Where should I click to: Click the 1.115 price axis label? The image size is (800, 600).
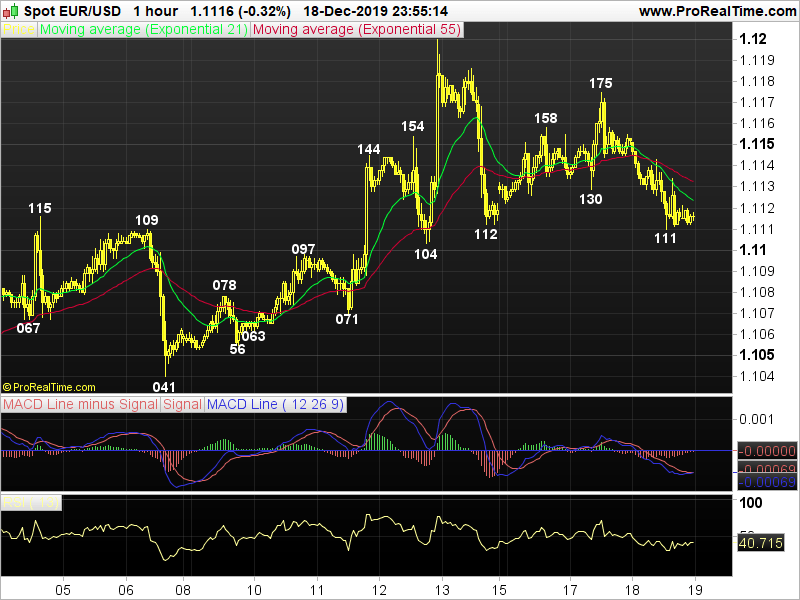pyautogui.click(x=757, y=144)
